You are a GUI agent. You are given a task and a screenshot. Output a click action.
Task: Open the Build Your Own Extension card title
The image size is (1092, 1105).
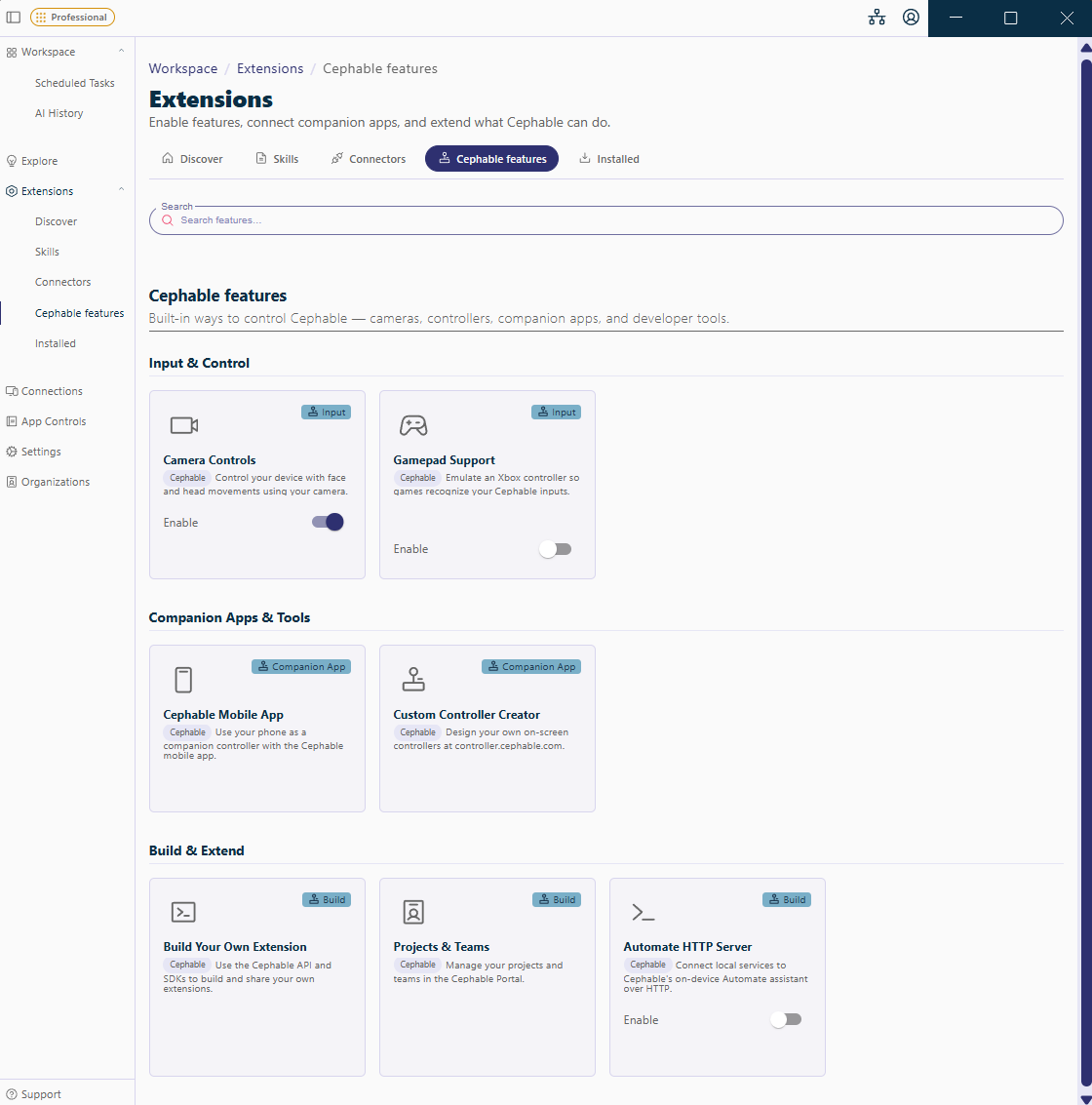tap(235, 947)
